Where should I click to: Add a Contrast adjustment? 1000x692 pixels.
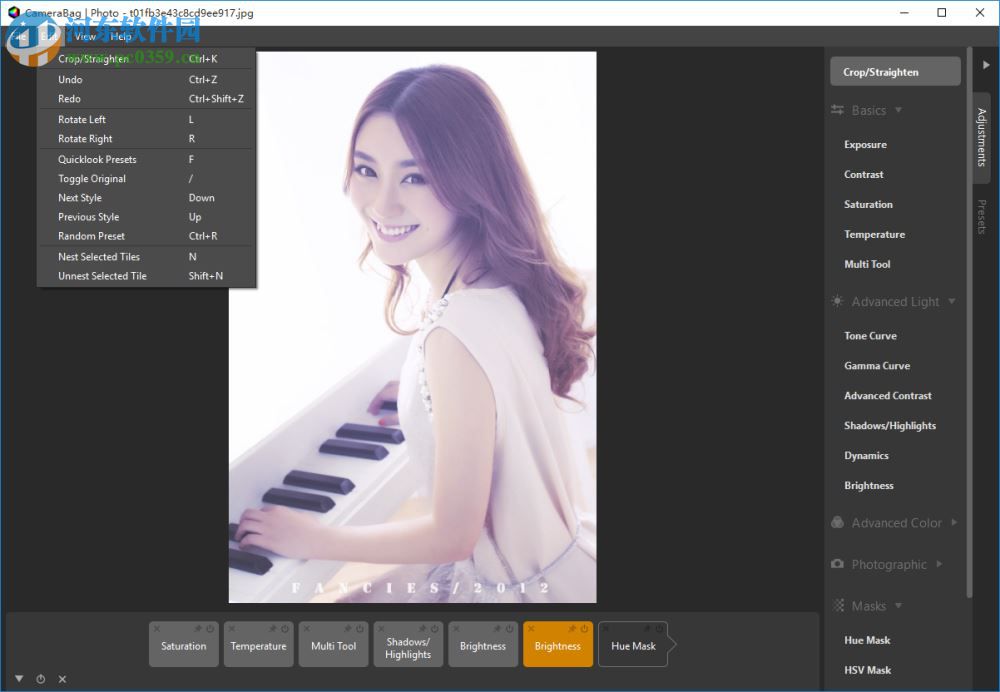(864, 174)
